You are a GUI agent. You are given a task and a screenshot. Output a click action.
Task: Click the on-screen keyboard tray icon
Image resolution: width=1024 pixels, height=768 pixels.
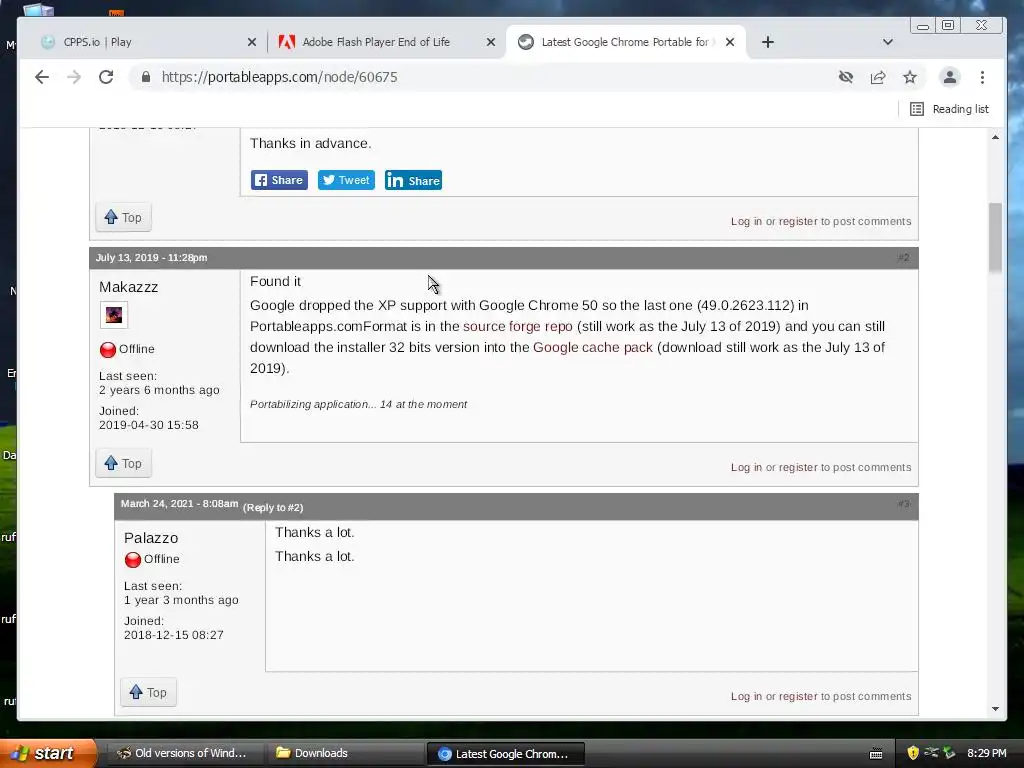coord(876,754)
